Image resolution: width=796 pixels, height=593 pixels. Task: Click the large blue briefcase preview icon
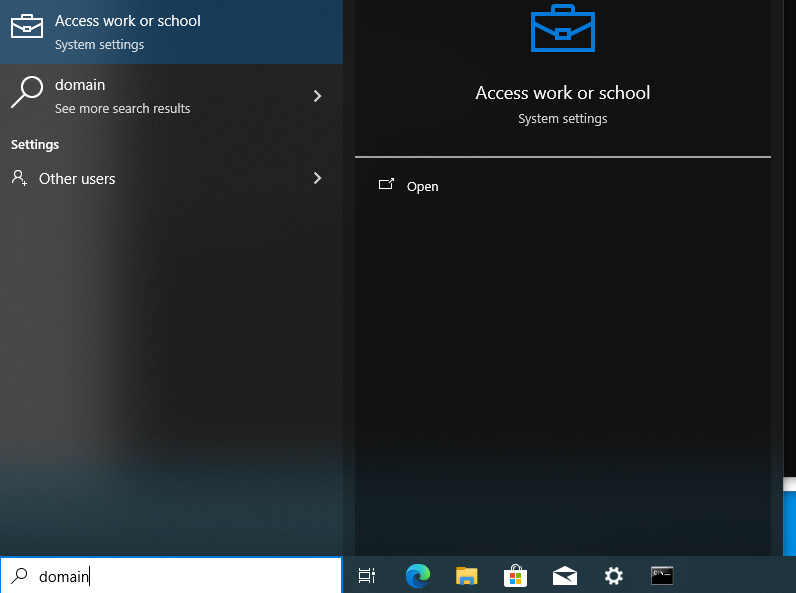(562, 28)
